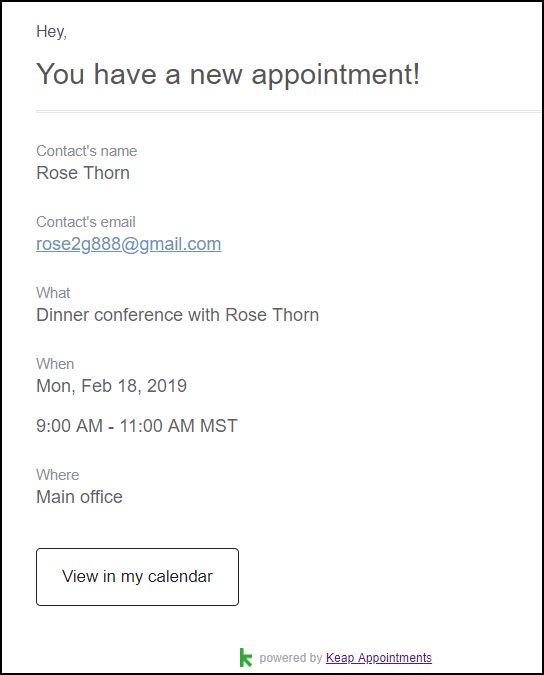Open the rose2g888@gmail.com email link

click(x=129, y=244)
